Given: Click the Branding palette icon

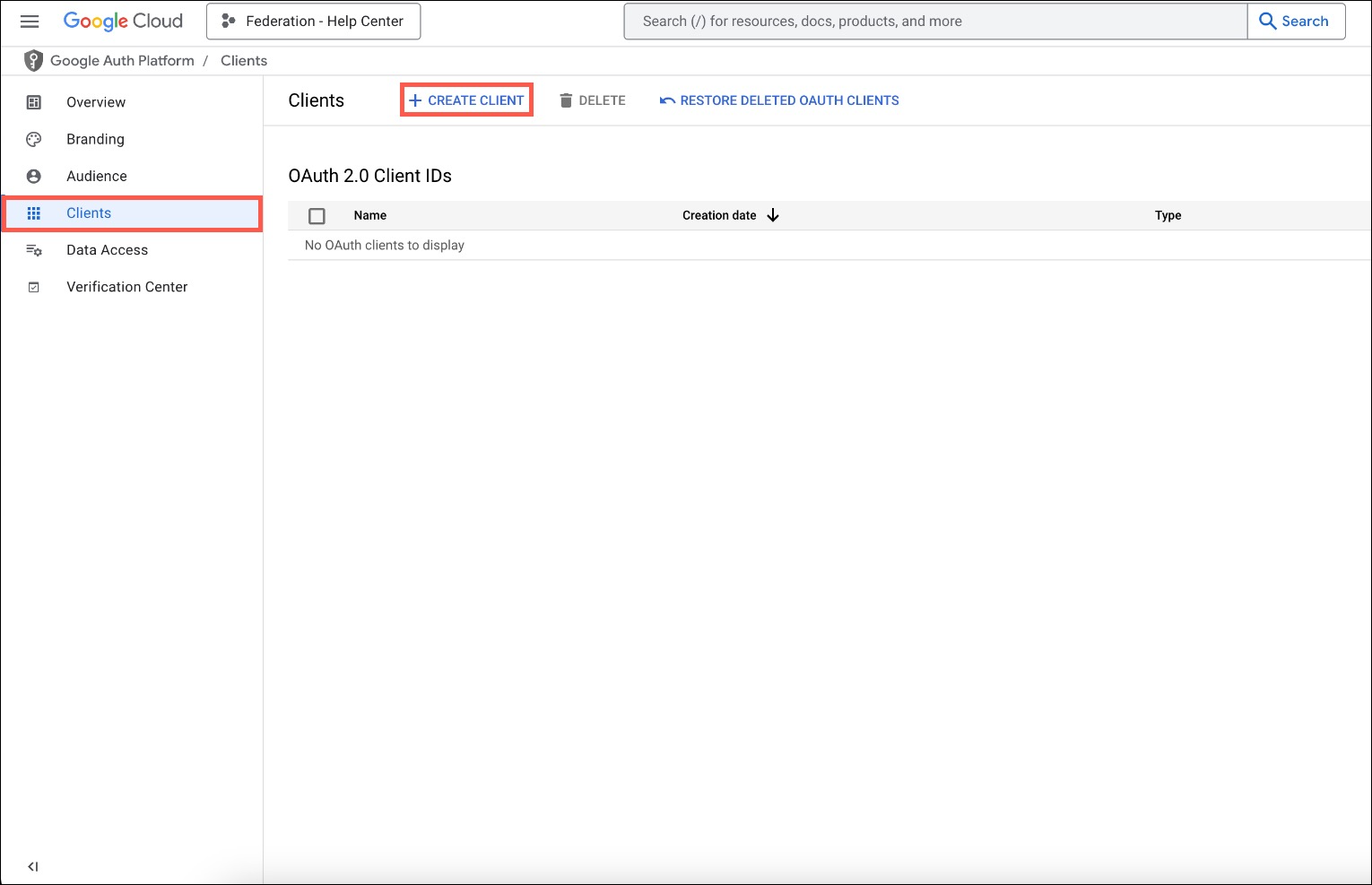Looking at the screenshot, I should coord(33,139).
